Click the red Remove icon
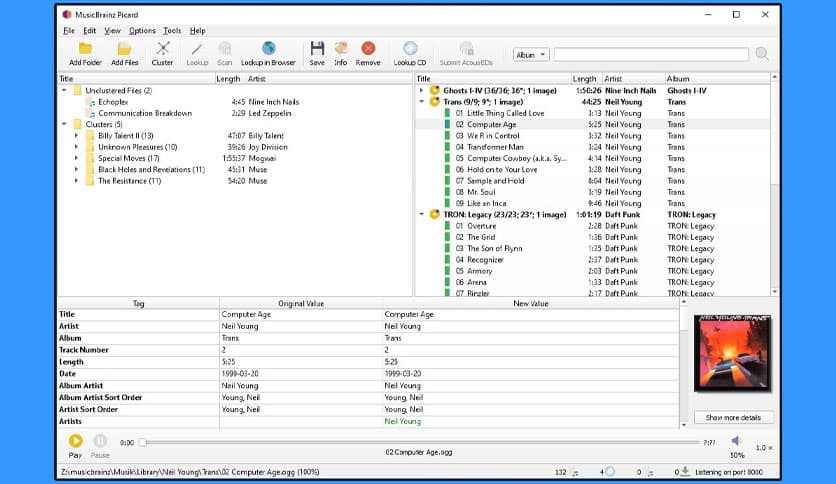 click(x=368, y=49)
